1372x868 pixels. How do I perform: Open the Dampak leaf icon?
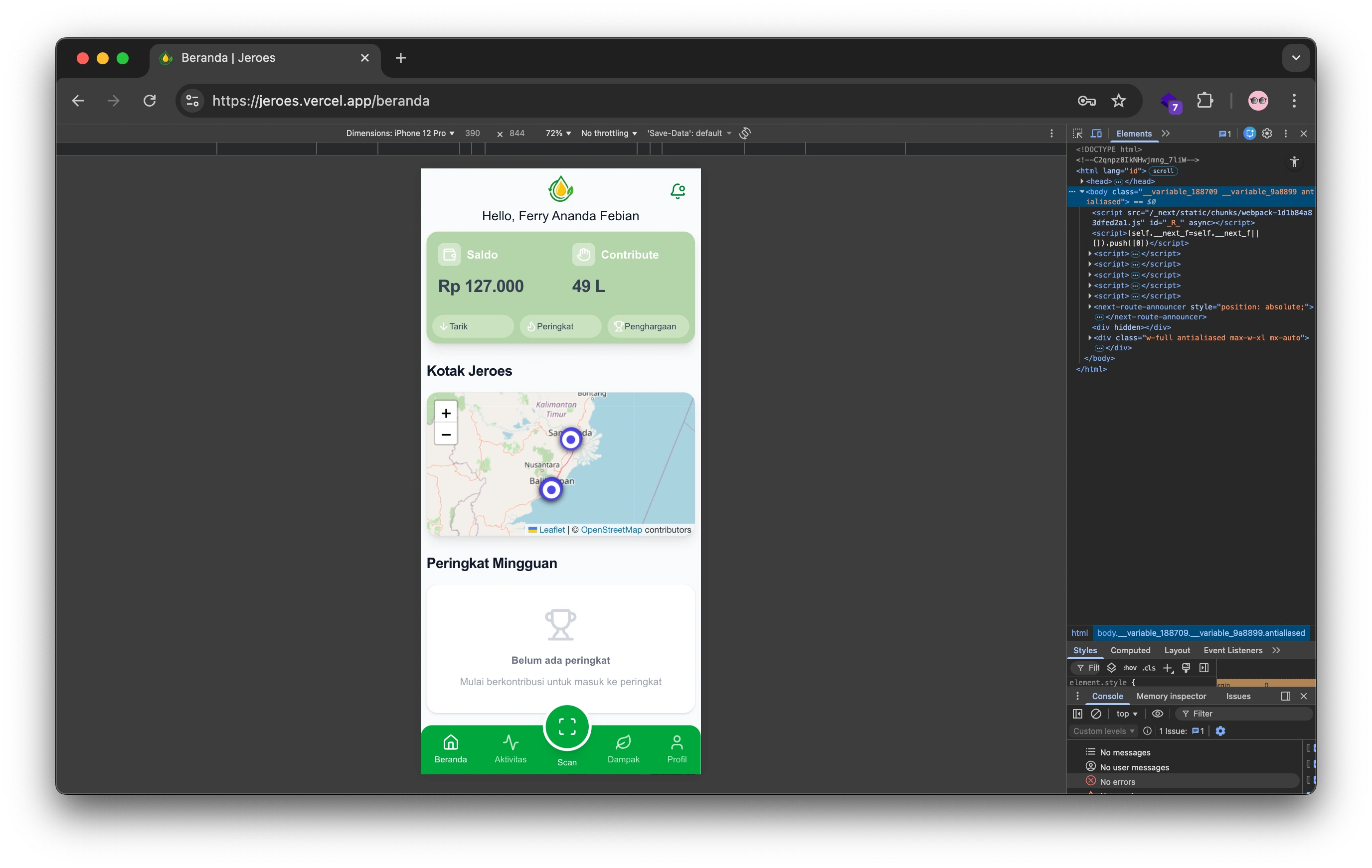[x=623, y=742]
